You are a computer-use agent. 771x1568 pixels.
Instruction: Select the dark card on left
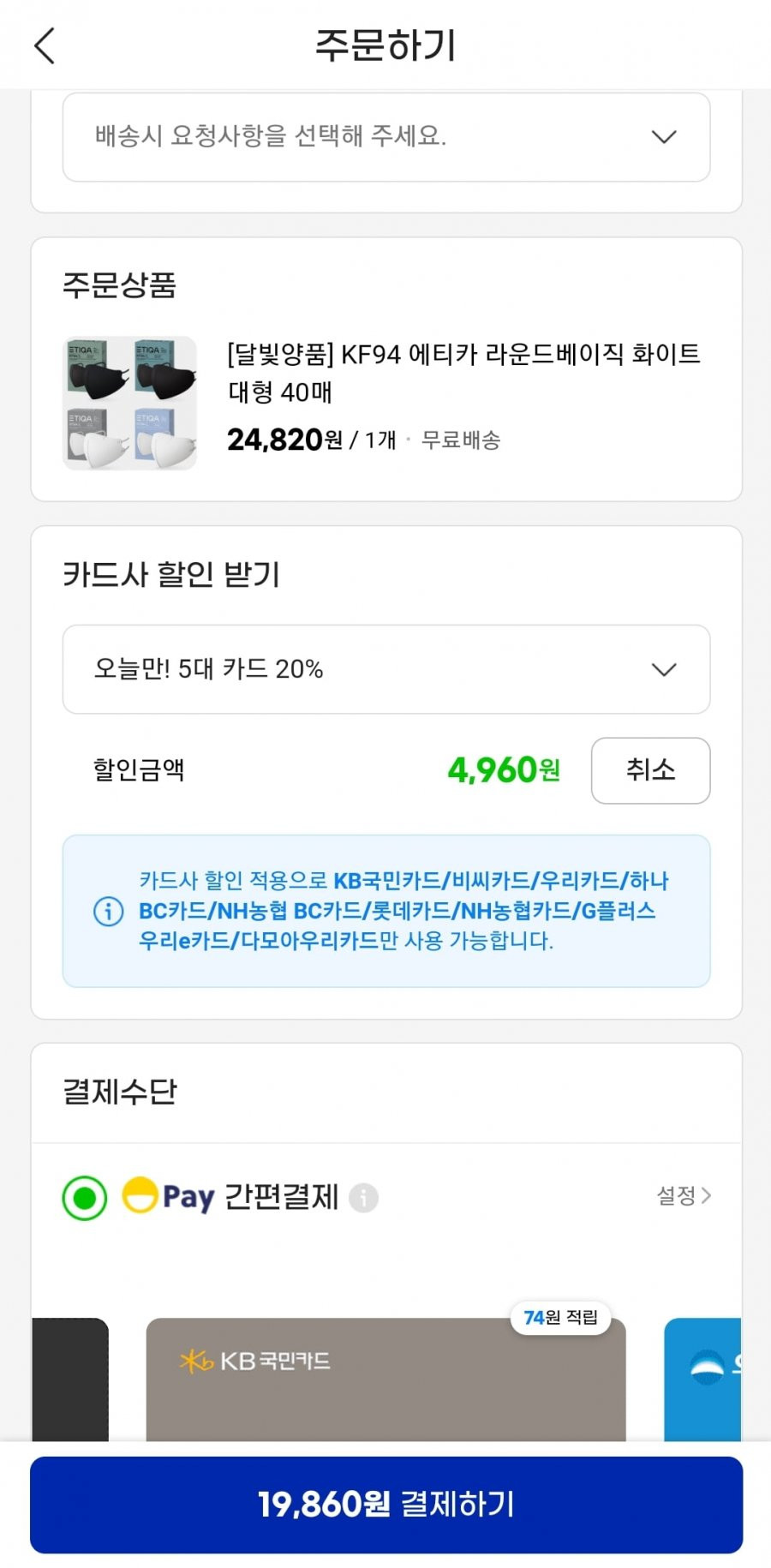[x=70, y=1379]
